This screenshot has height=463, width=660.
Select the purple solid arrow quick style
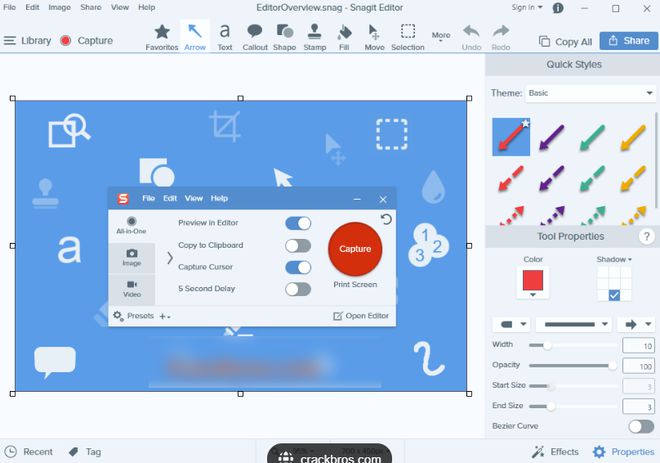(551, 137)
